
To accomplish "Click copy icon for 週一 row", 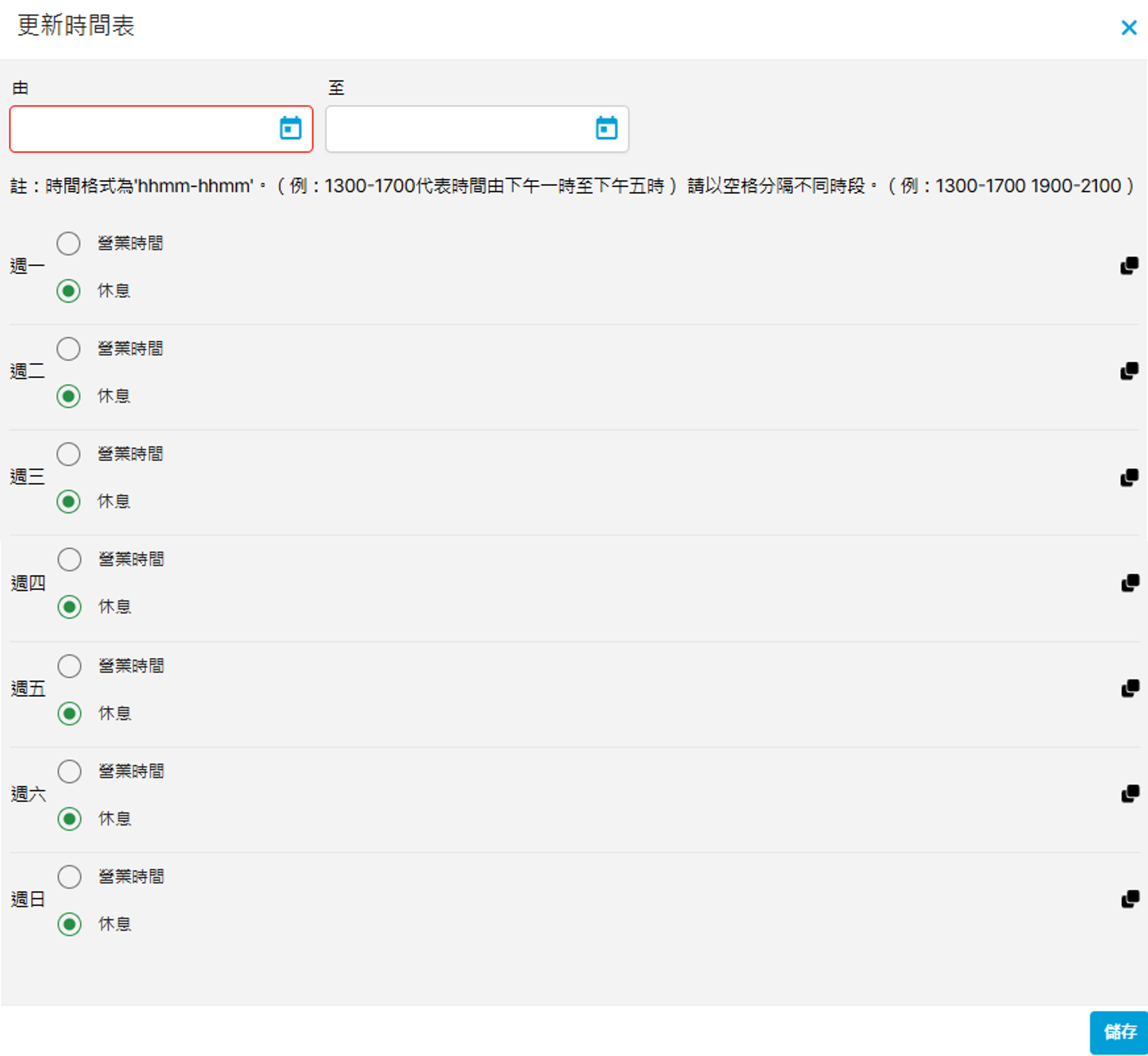I will [1129, 266].
